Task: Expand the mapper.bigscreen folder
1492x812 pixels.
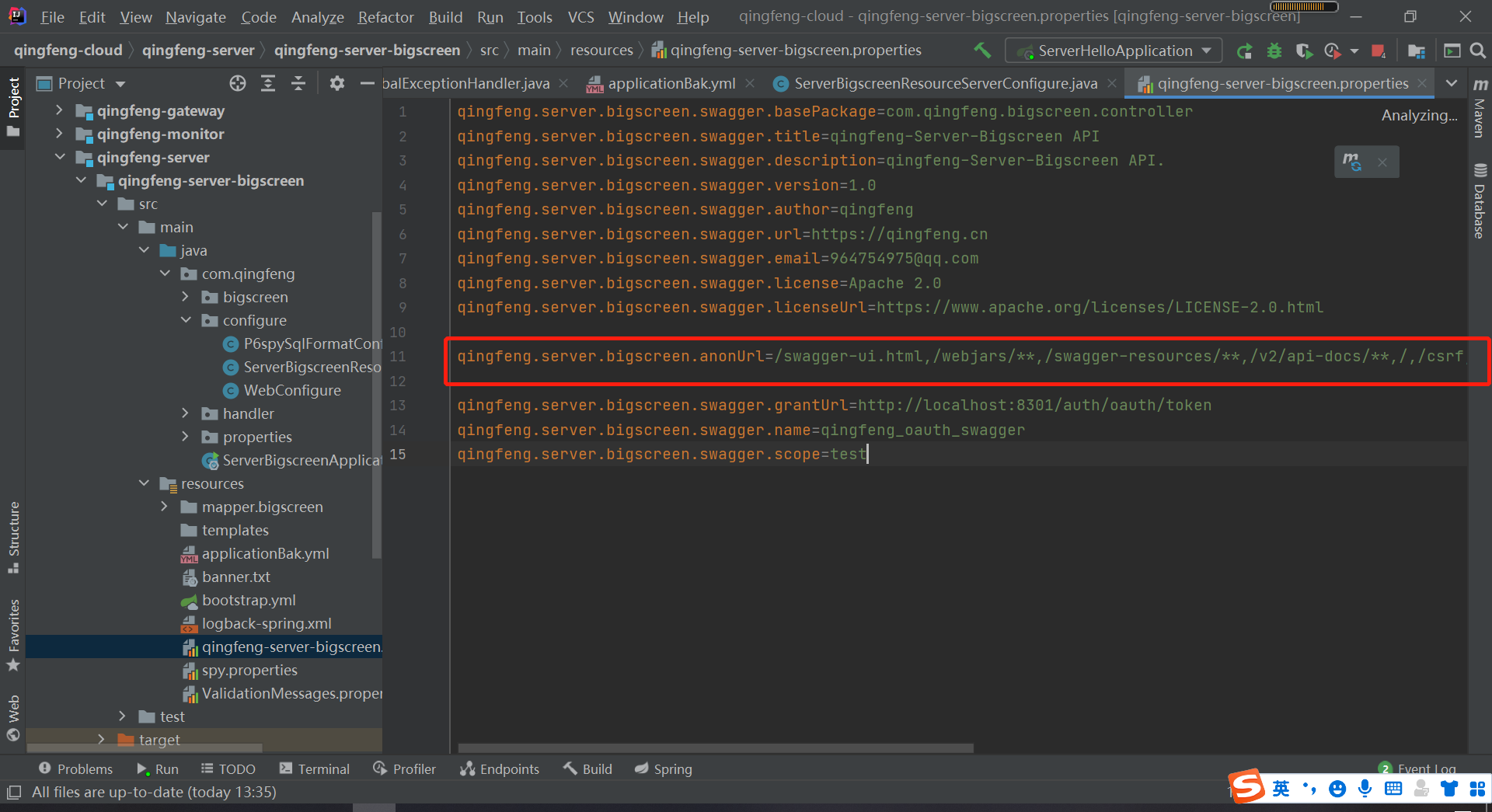Action: (164, 507)
